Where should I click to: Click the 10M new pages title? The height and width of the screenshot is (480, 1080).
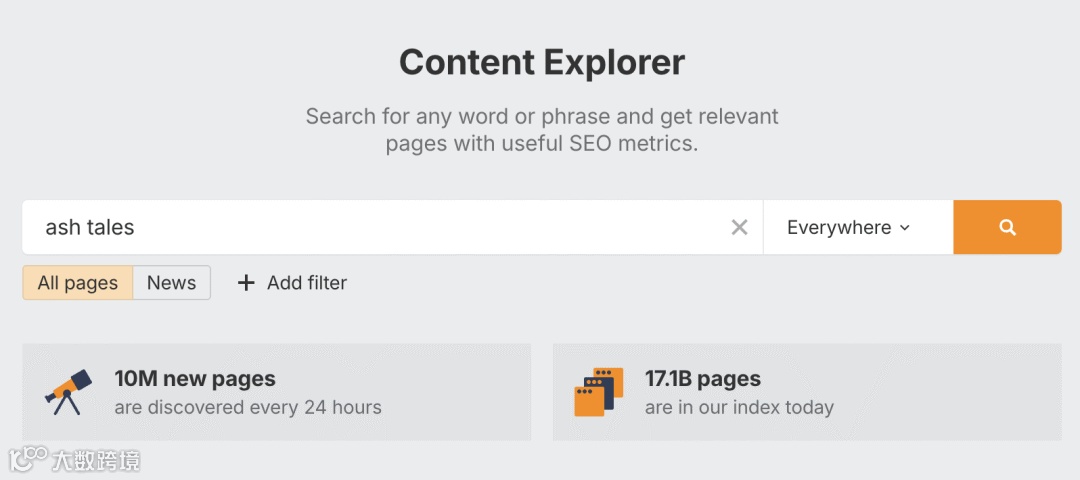tap(195, 379)
